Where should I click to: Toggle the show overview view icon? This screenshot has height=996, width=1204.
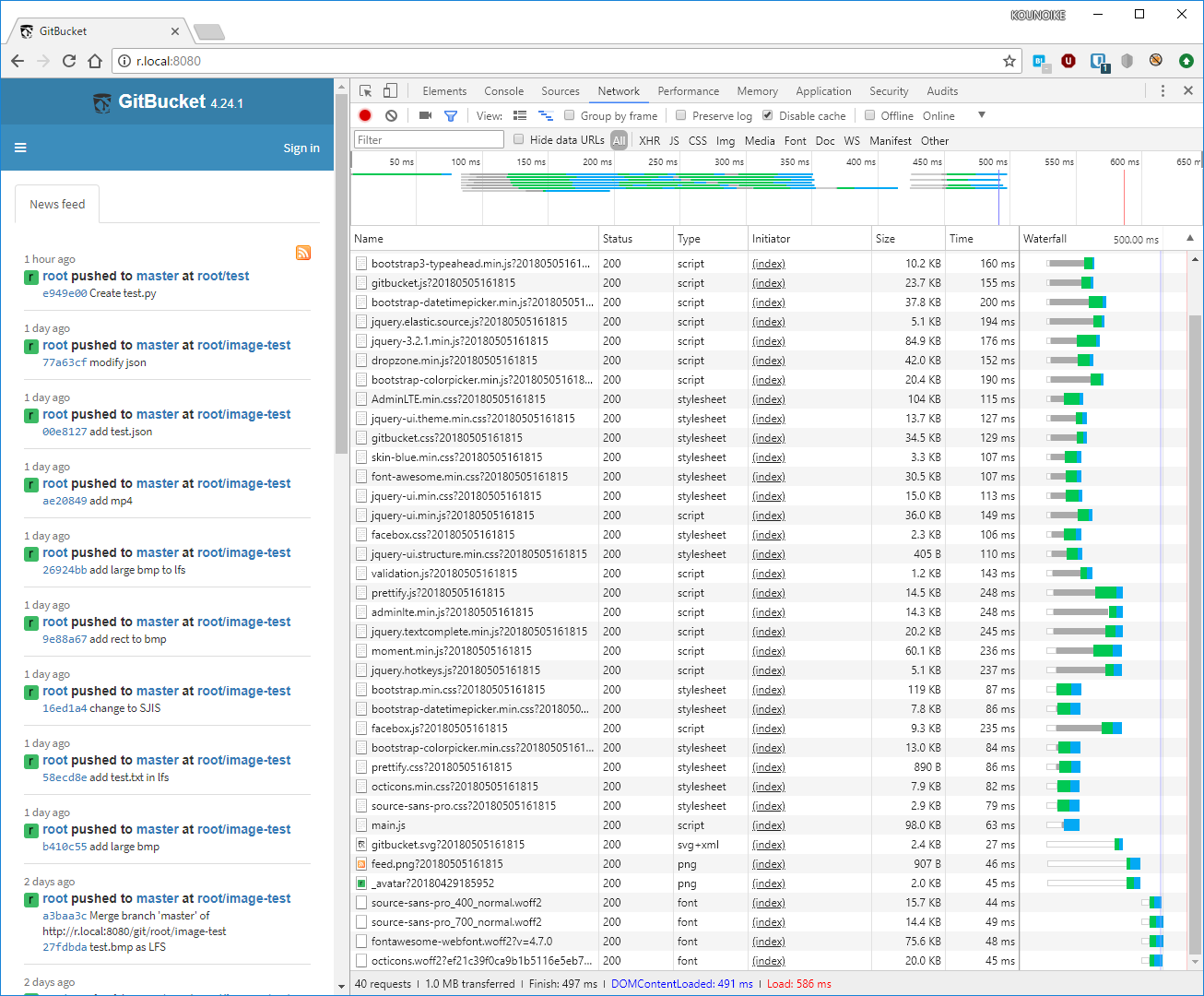pos(546,115)
